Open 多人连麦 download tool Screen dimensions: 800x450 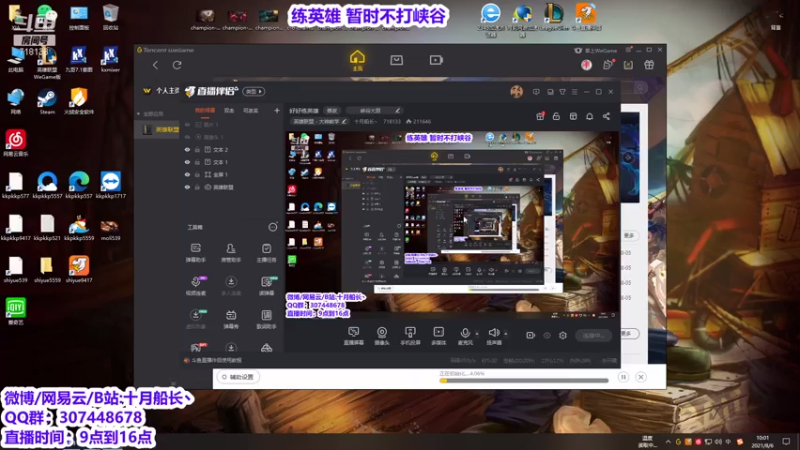(231, 286)
